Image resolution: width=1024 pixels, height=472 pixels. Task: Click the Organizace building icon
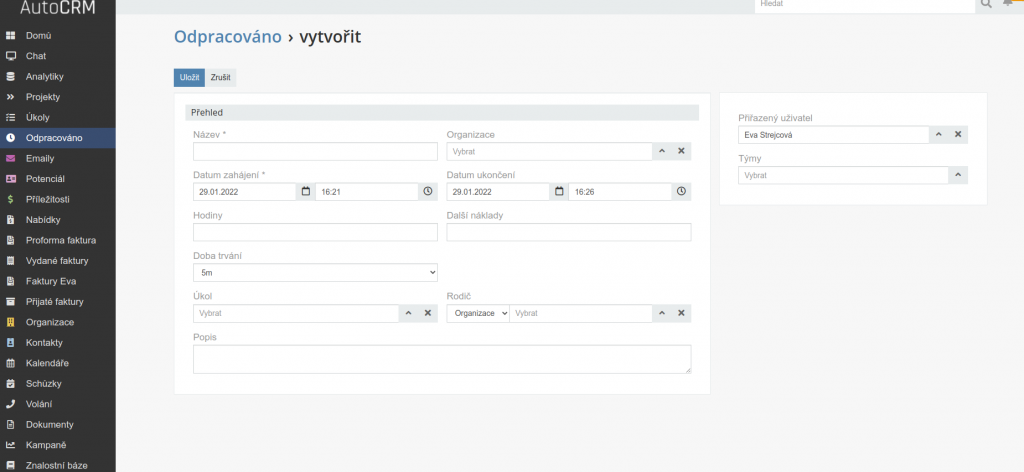click(x=10, y=322)
